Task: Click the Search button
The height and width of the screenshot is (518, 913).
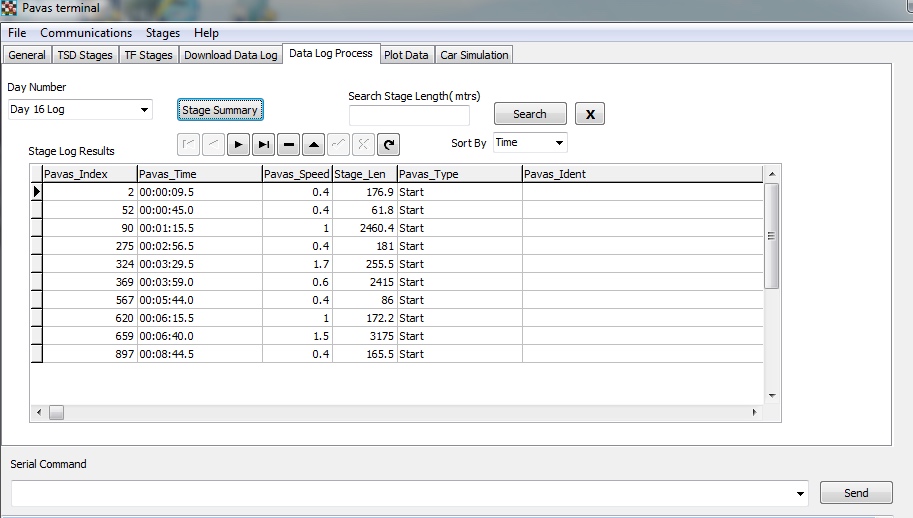Action: coord(530,114)
